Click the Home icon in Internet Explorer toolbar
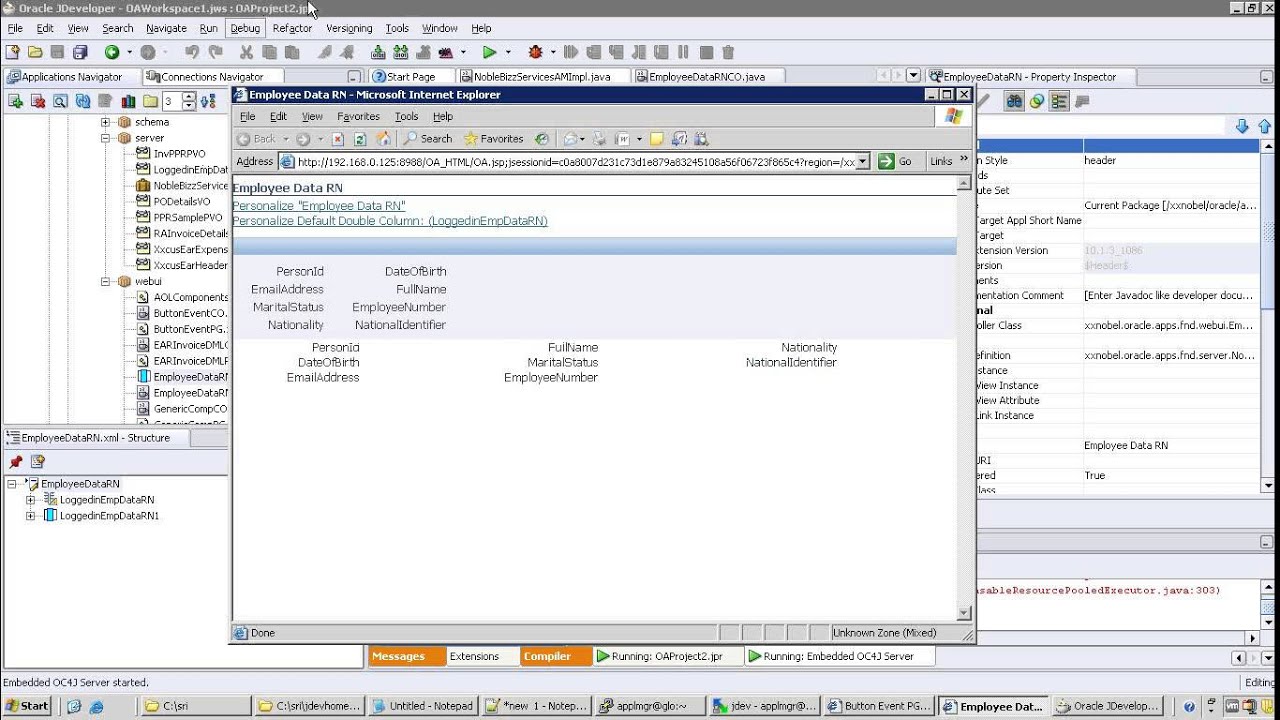This screenshot has height=720, width=1280. tap(382, 139)
